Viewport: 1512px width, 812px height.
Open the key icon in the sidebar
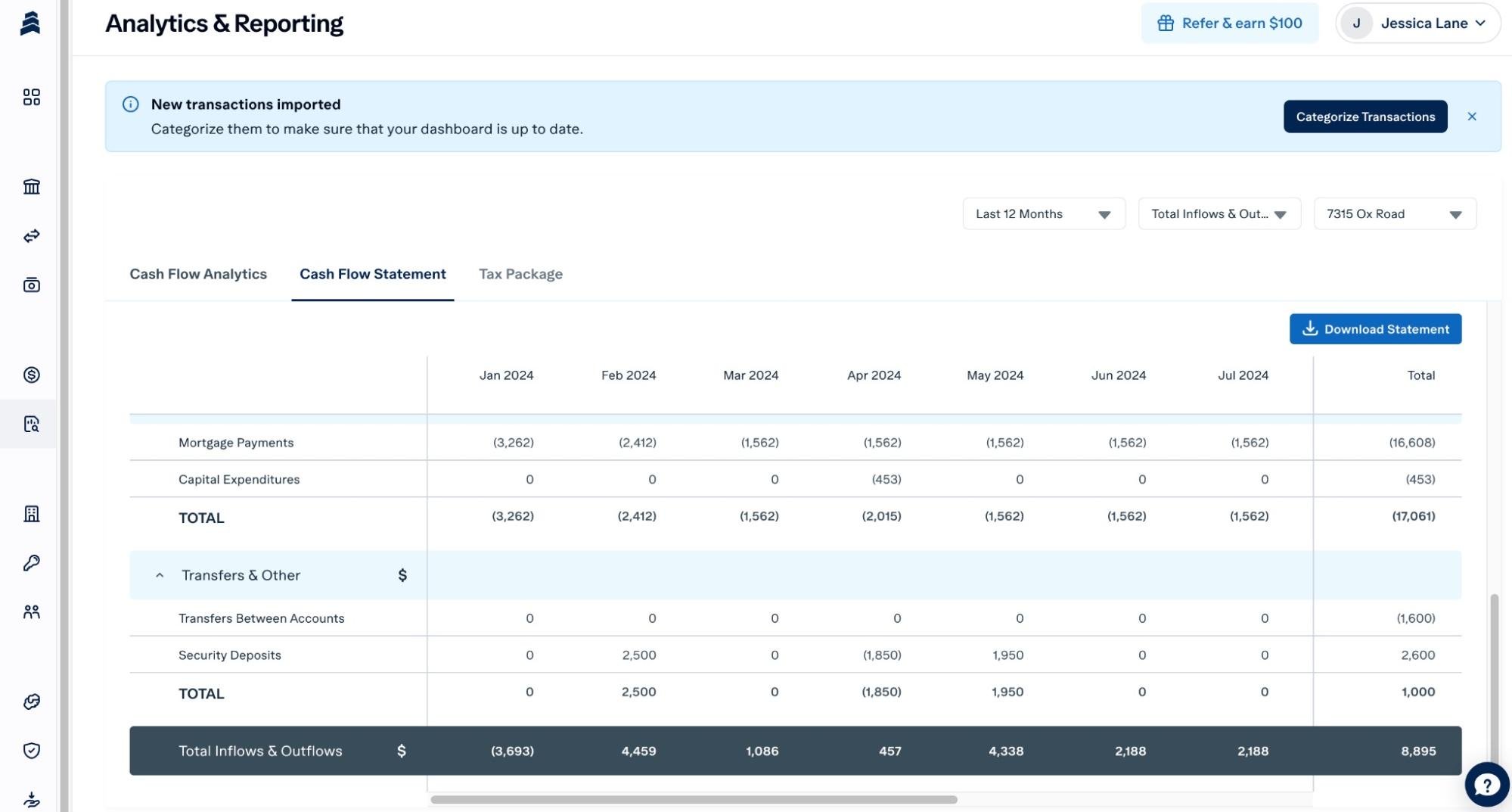tap(31, 562)
